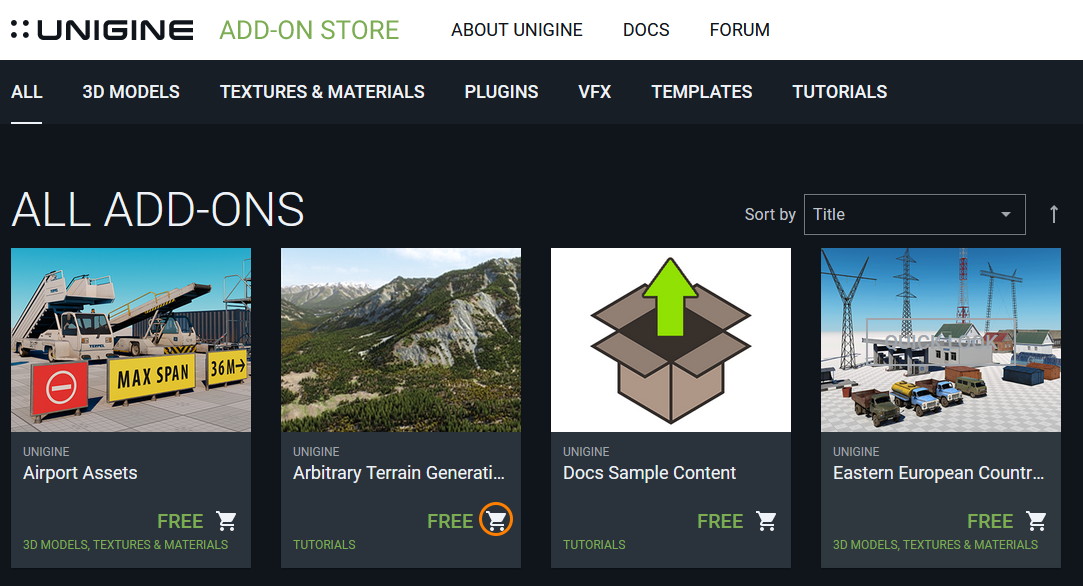Open the TUTORIALS category tab

click(840, 92)
